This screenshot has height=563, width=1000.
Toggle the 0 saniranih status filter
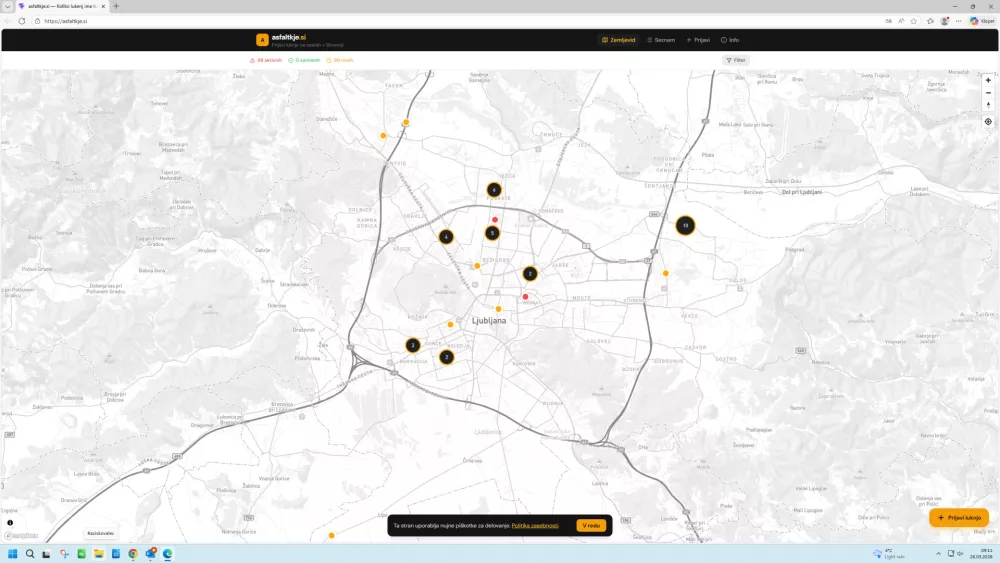304,60
